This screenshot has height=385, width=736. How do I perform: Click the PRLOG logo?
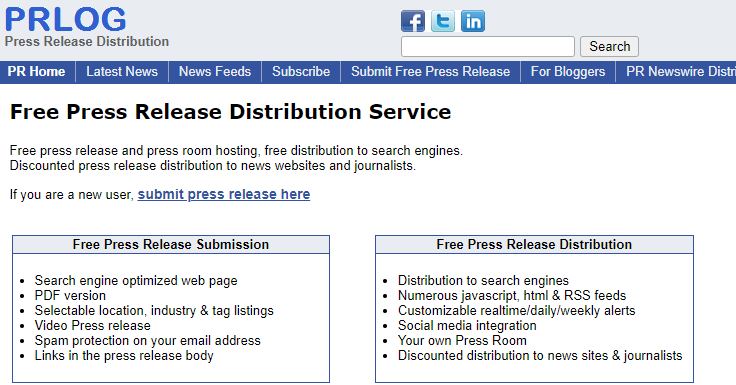66,19
